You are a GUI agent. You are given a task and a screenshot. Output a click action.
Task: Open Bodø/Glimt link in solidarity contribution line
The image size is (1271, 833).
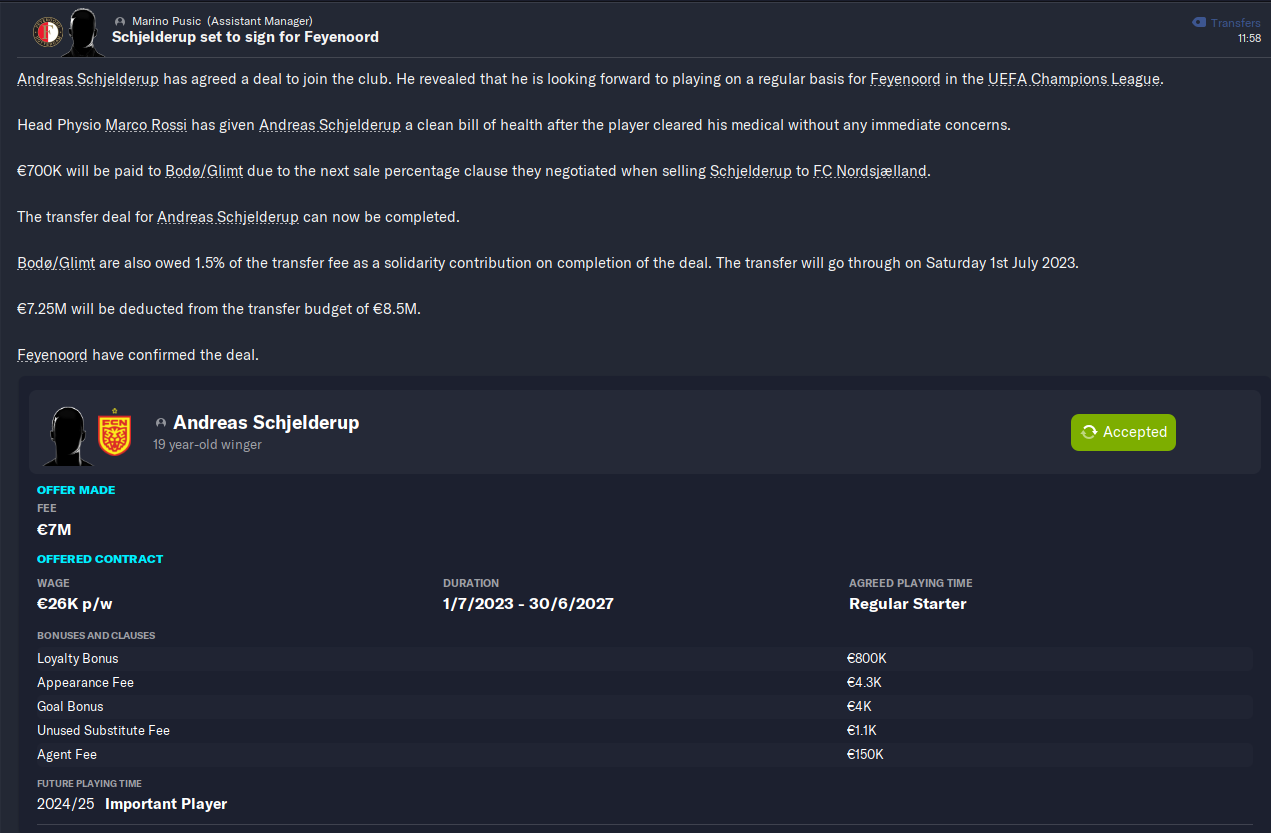coord(56,263)
